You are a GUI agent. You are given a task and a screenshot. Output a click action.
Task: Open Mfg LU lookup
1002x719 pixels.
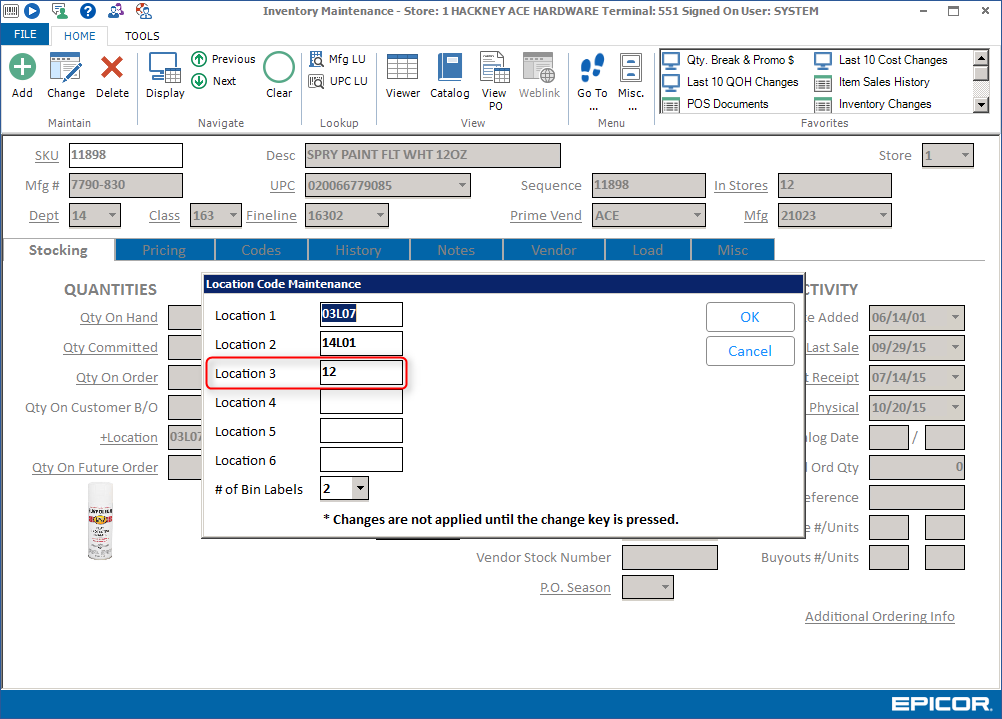point(337,59)
